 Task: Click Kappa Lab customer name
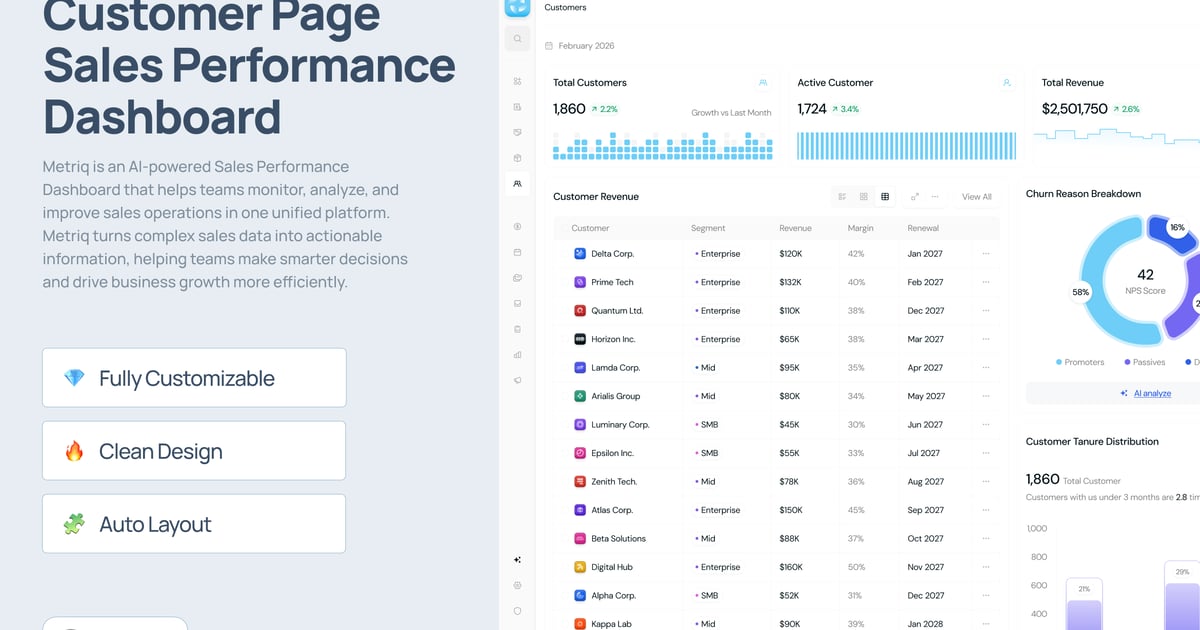coord(611,624)
